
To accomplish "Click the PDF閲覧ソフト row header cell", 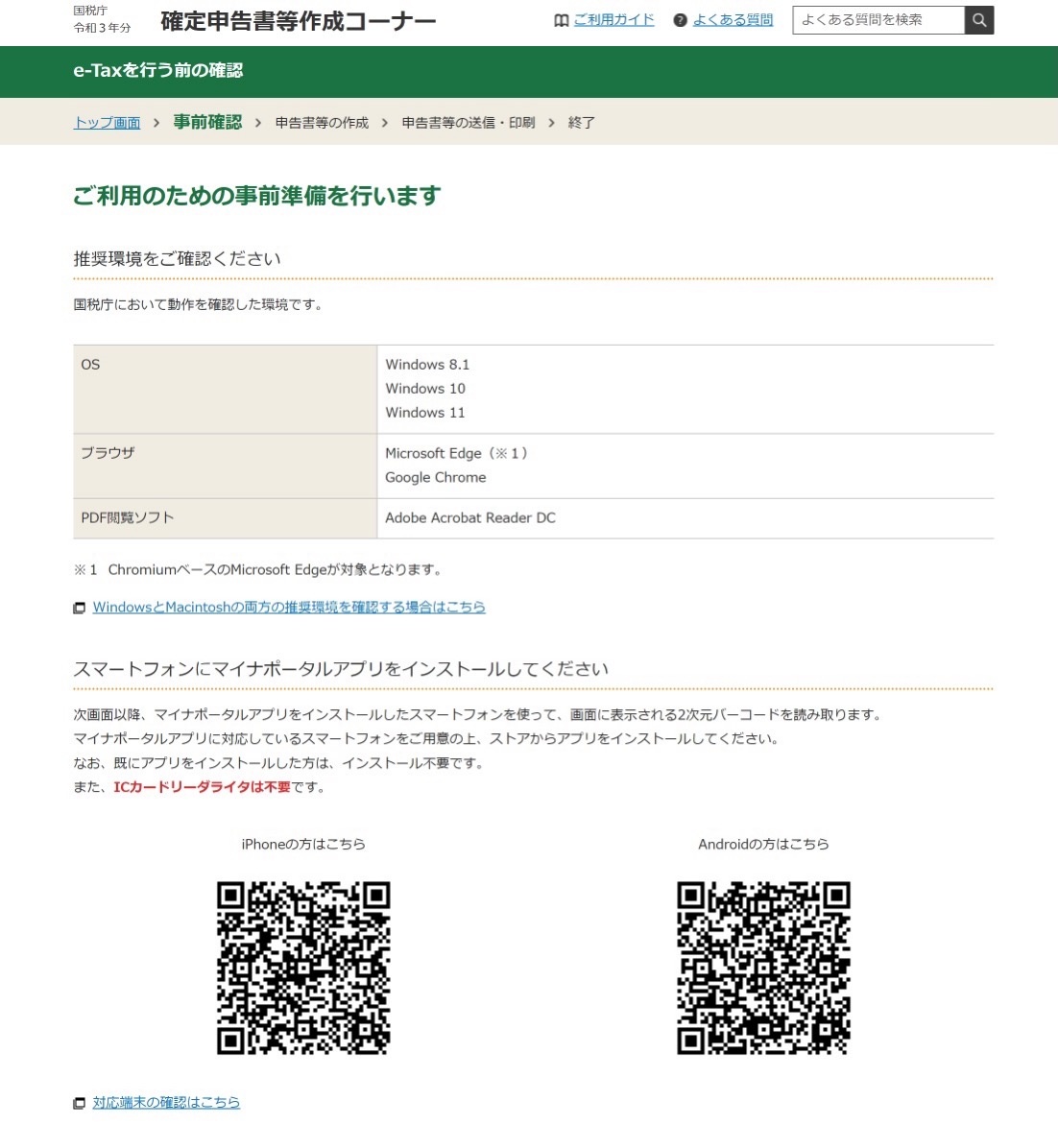I will point(226,518).
